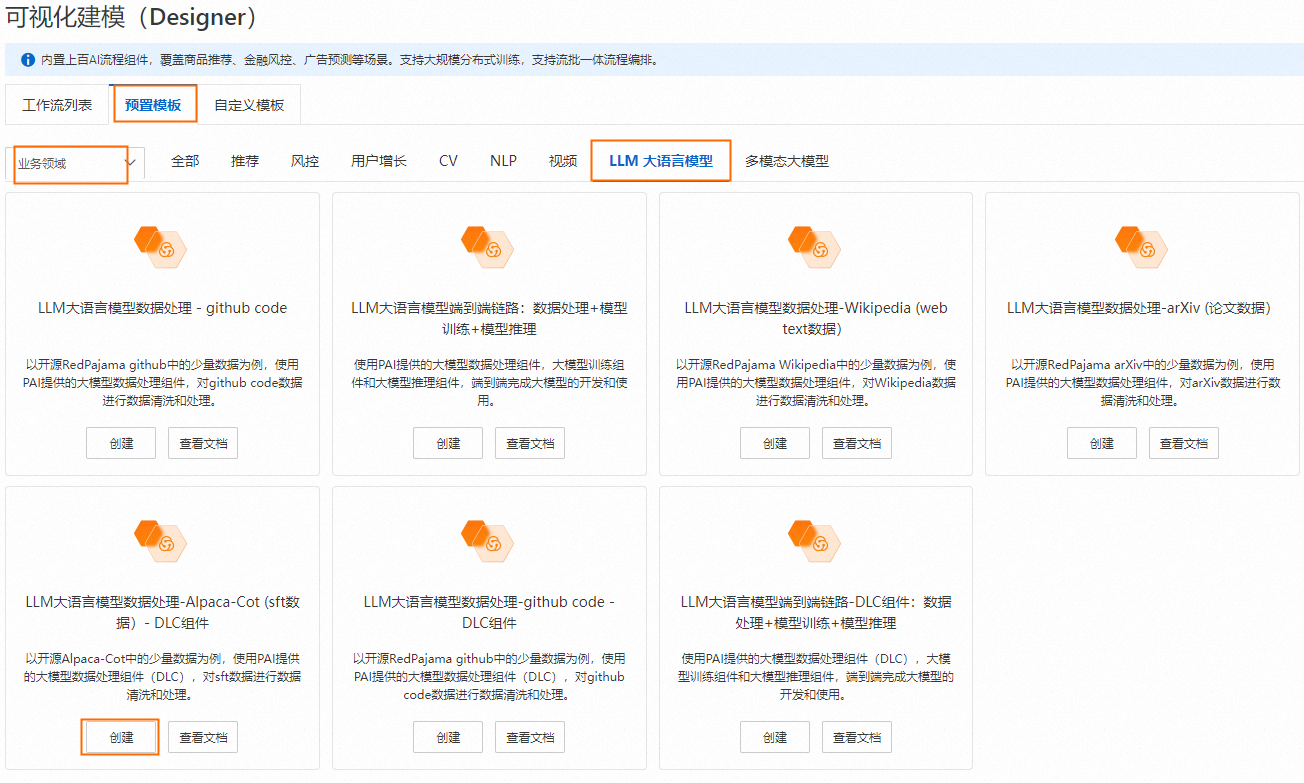Select the 风控 category filter
1304x783 pixels.
305,161
